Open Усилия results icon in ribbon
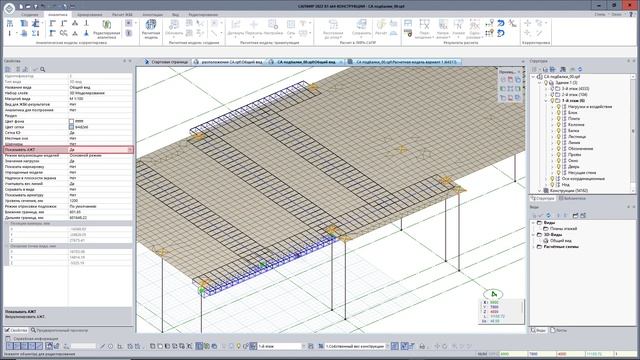 click(x=459, y=27)
